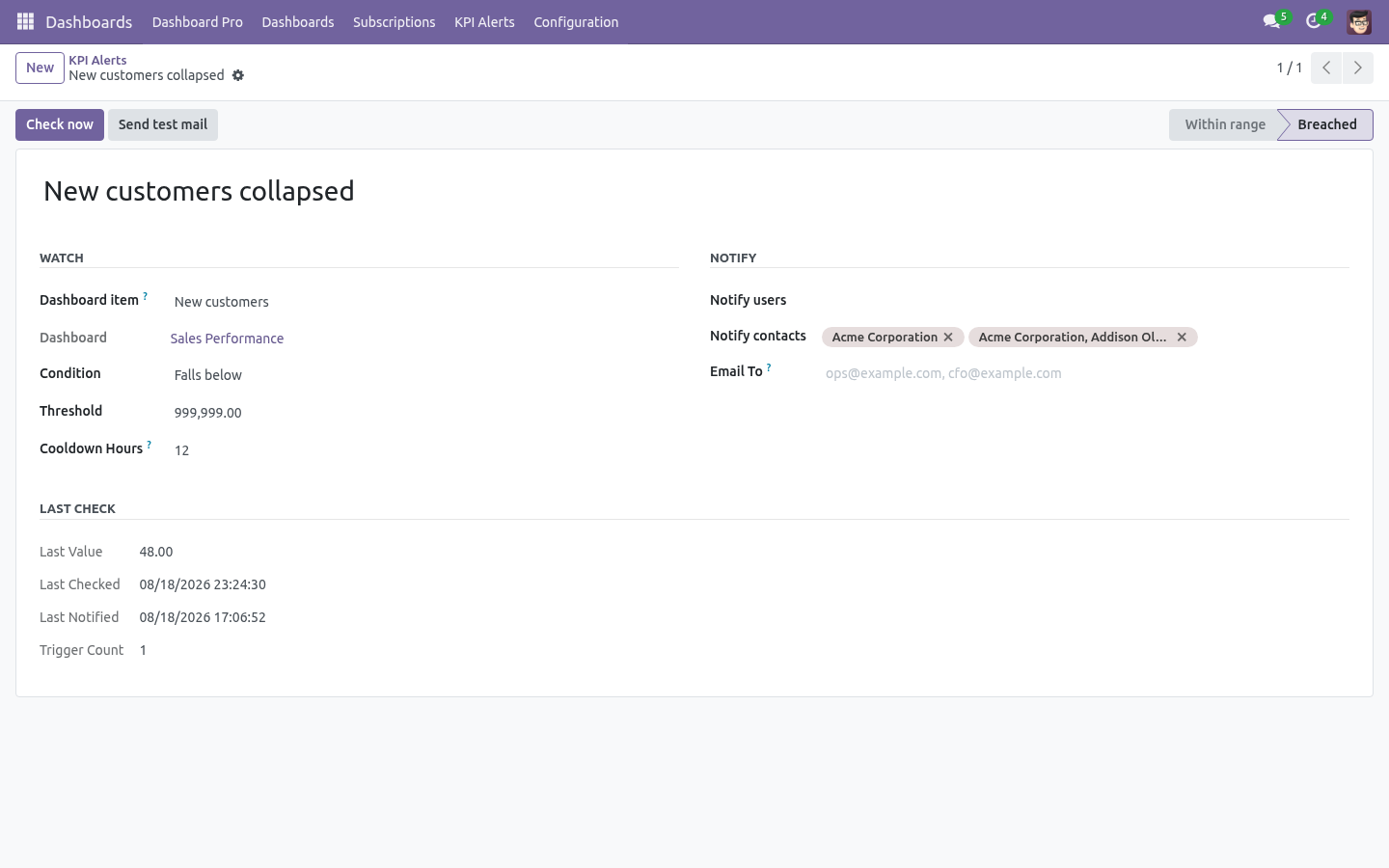Go back via KPI Alerts breadcrumb

tap(97, 60)
